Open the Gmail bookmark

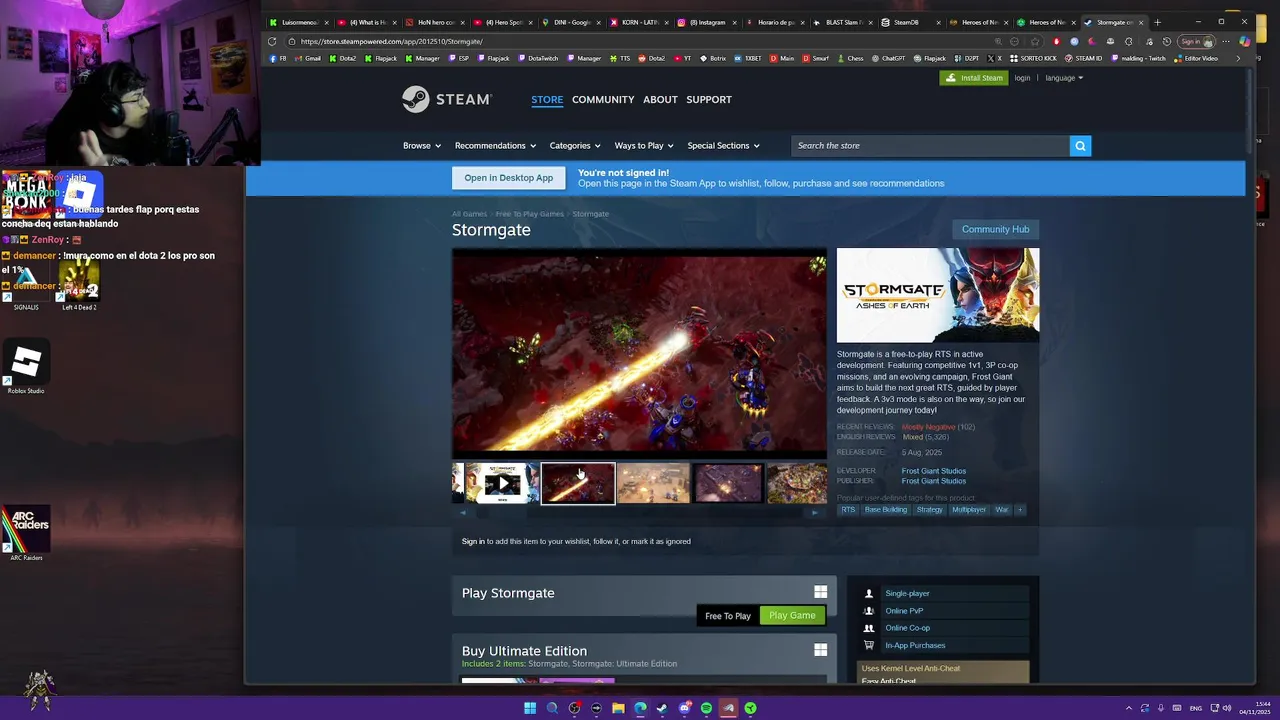[308, 58]
